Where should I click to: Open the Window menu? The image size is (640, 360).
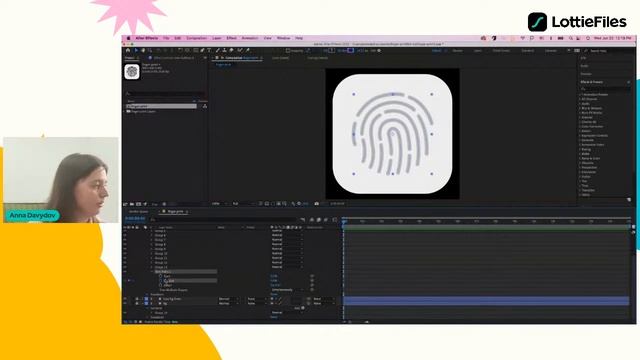coord(283,38)
